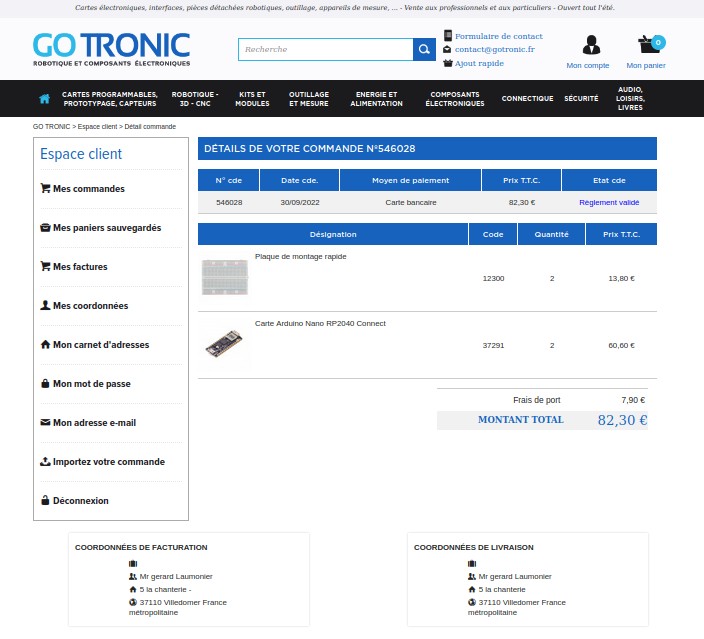Click the magnifier search button

pos(425,49)
